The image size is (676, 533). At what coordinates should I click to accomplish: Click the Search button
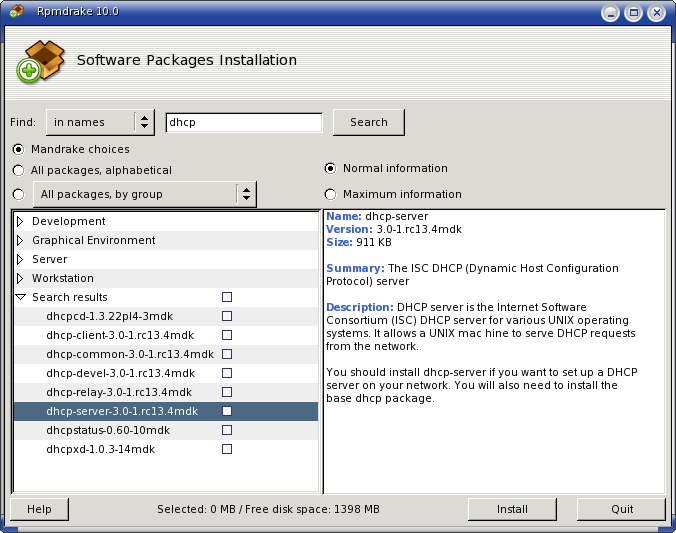369,122
